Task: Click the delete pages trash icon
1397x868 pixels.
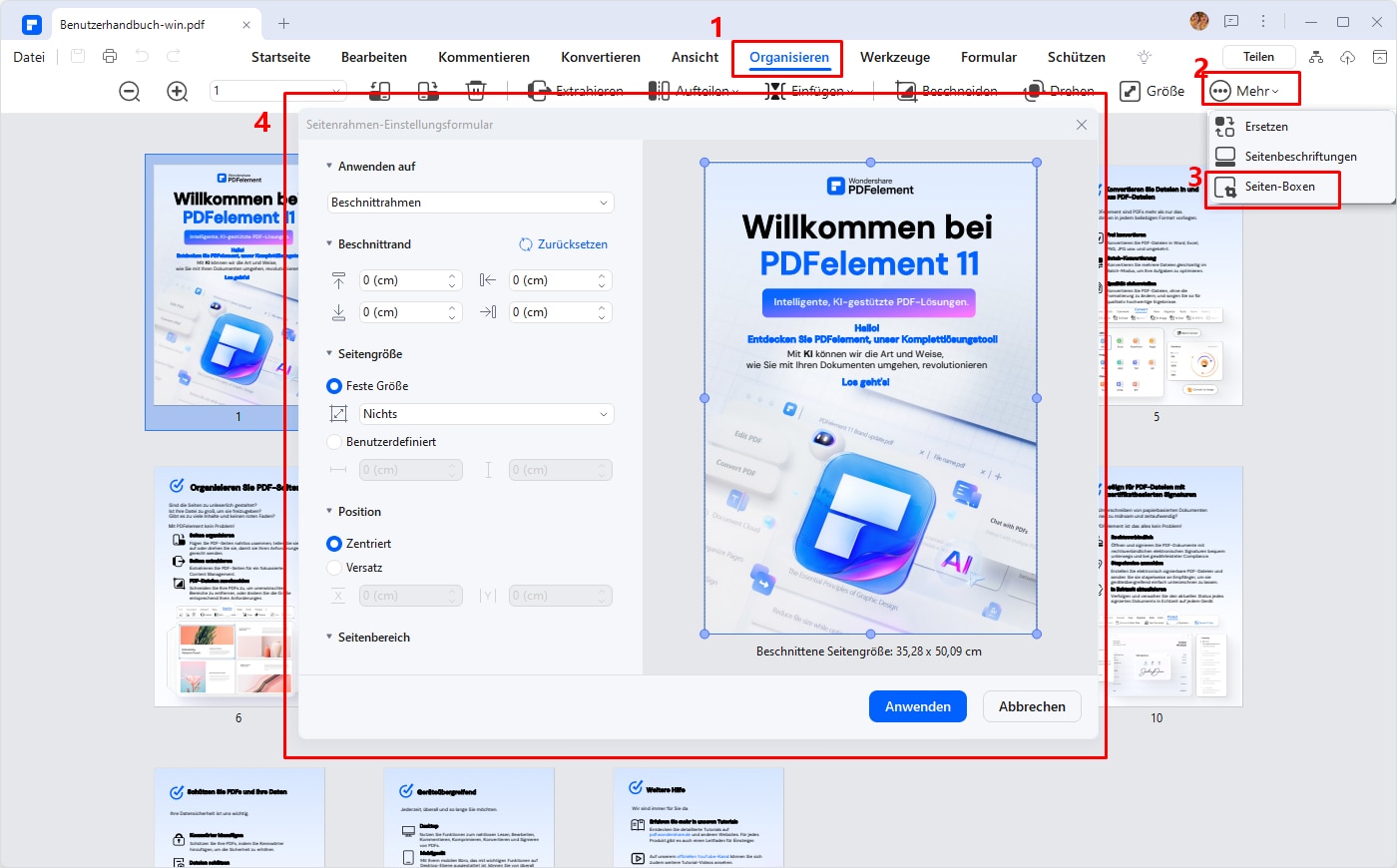Action: 476,91
